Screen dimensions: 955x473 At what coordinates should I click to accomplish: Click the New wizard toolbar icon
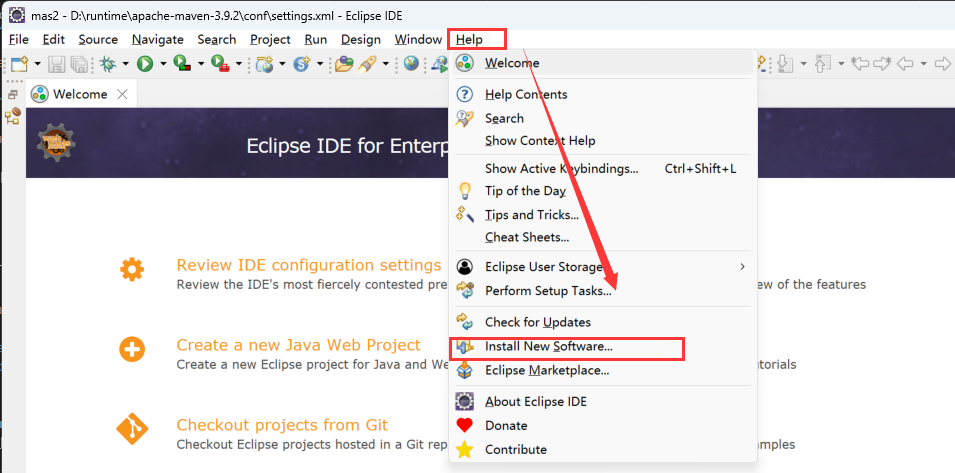(x=19, y=63)
